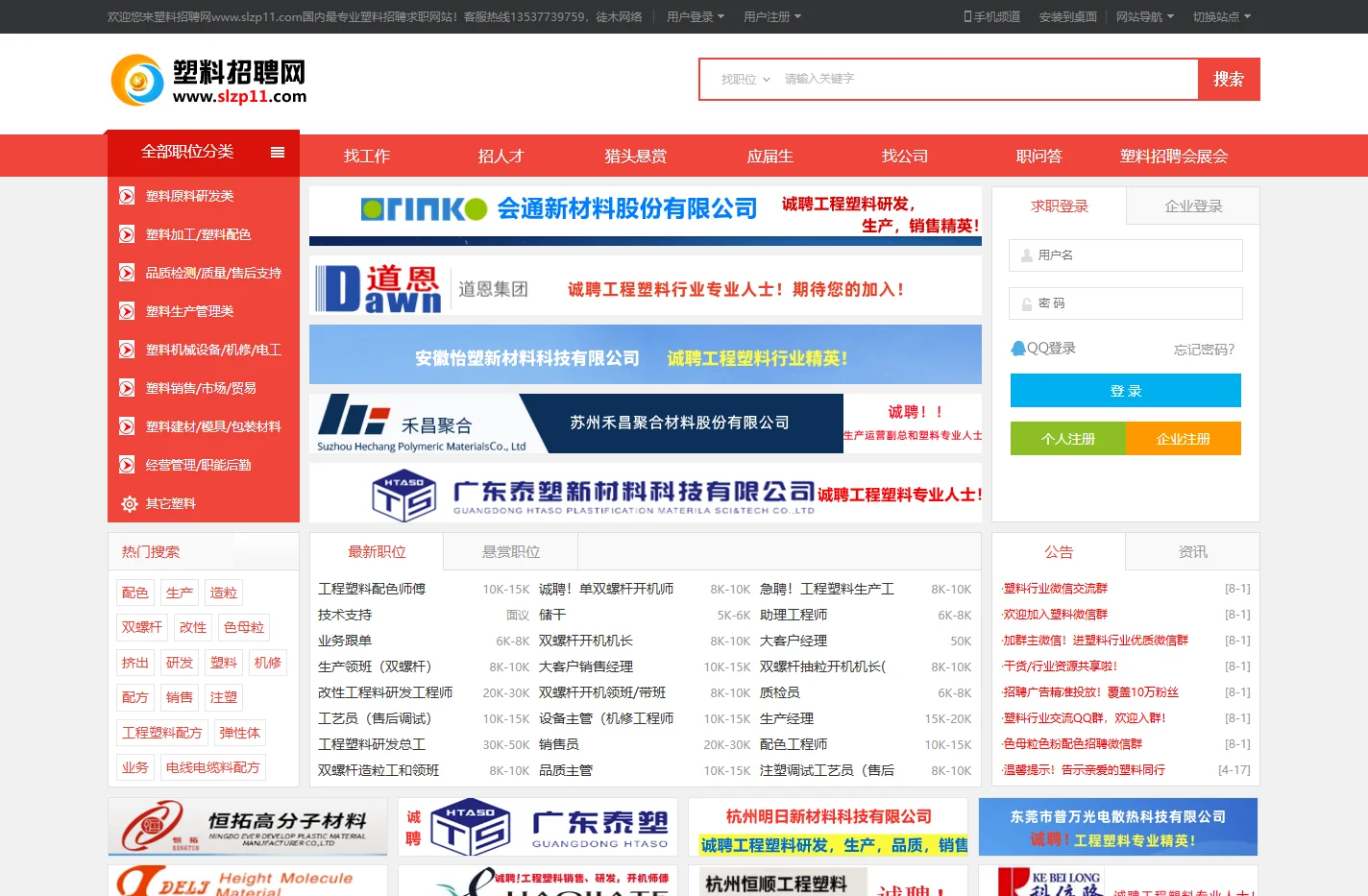Click the arrow icon beside 塑料建材/模具/包装材料
The height and width of the screenshot is (896, 1368).
(127, 426)
